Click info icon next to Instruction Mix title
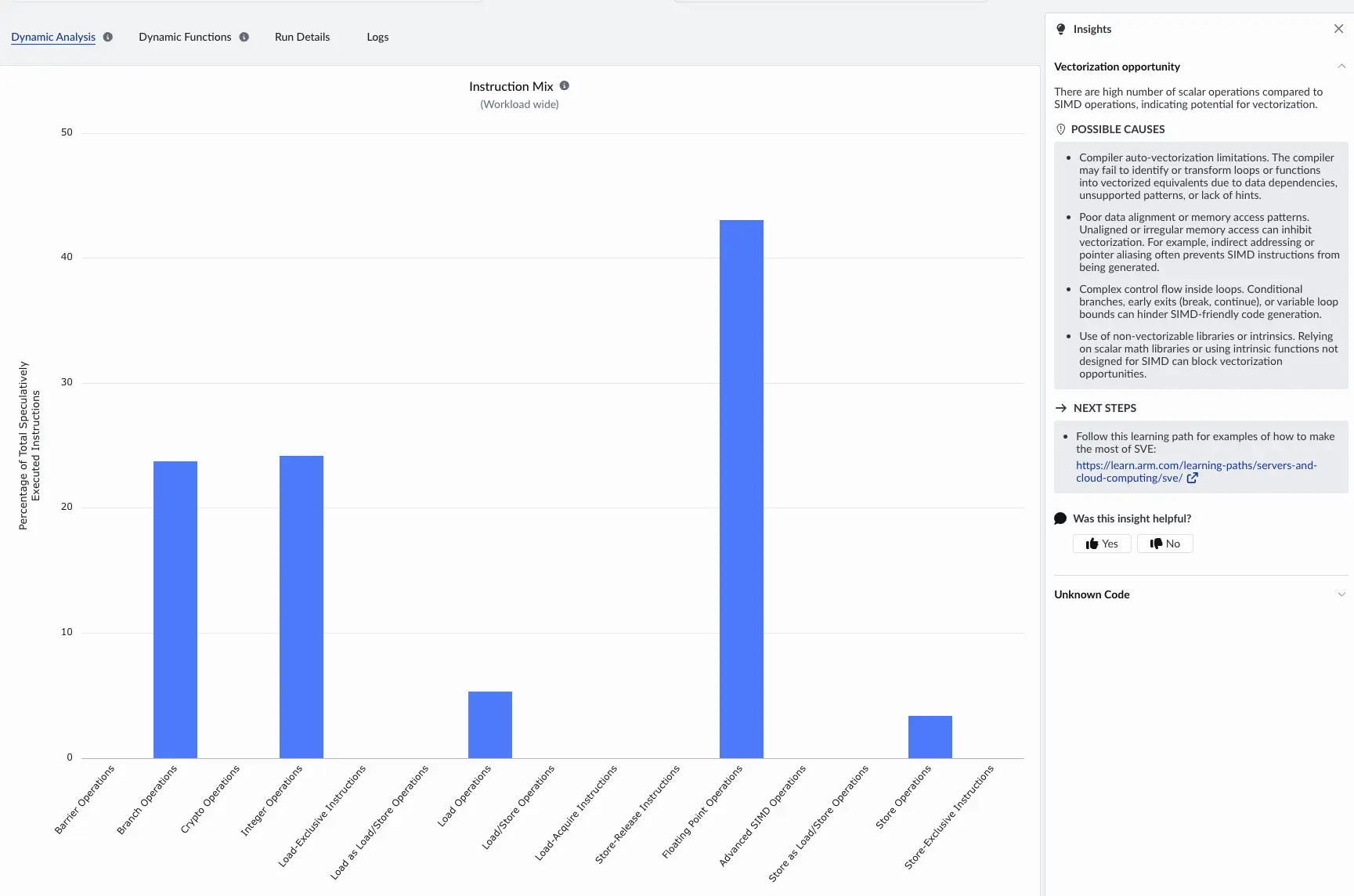This screenshot has width=1354, height=896. 565,86
